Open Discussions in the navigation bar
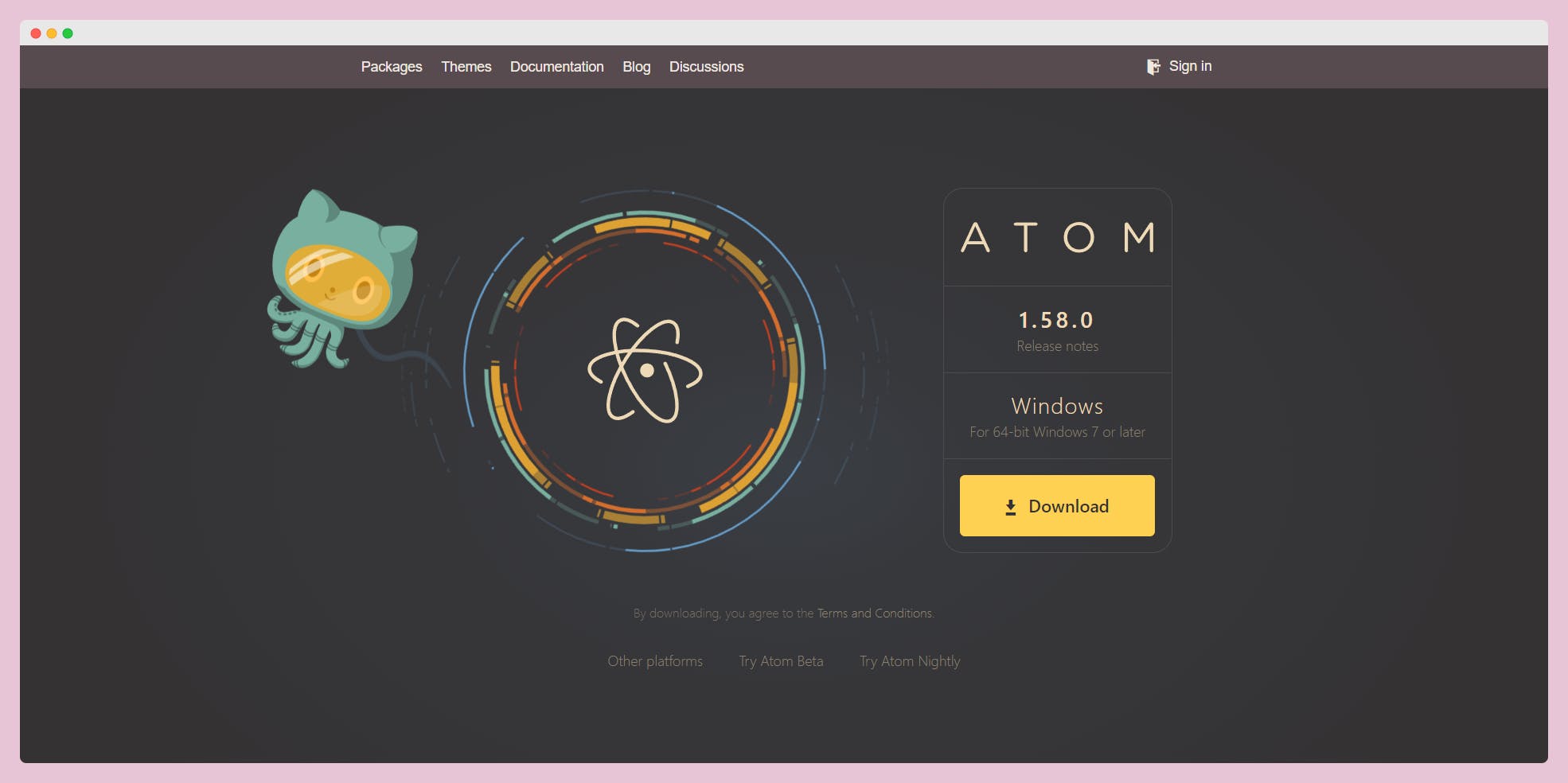 tap(706, 67)
